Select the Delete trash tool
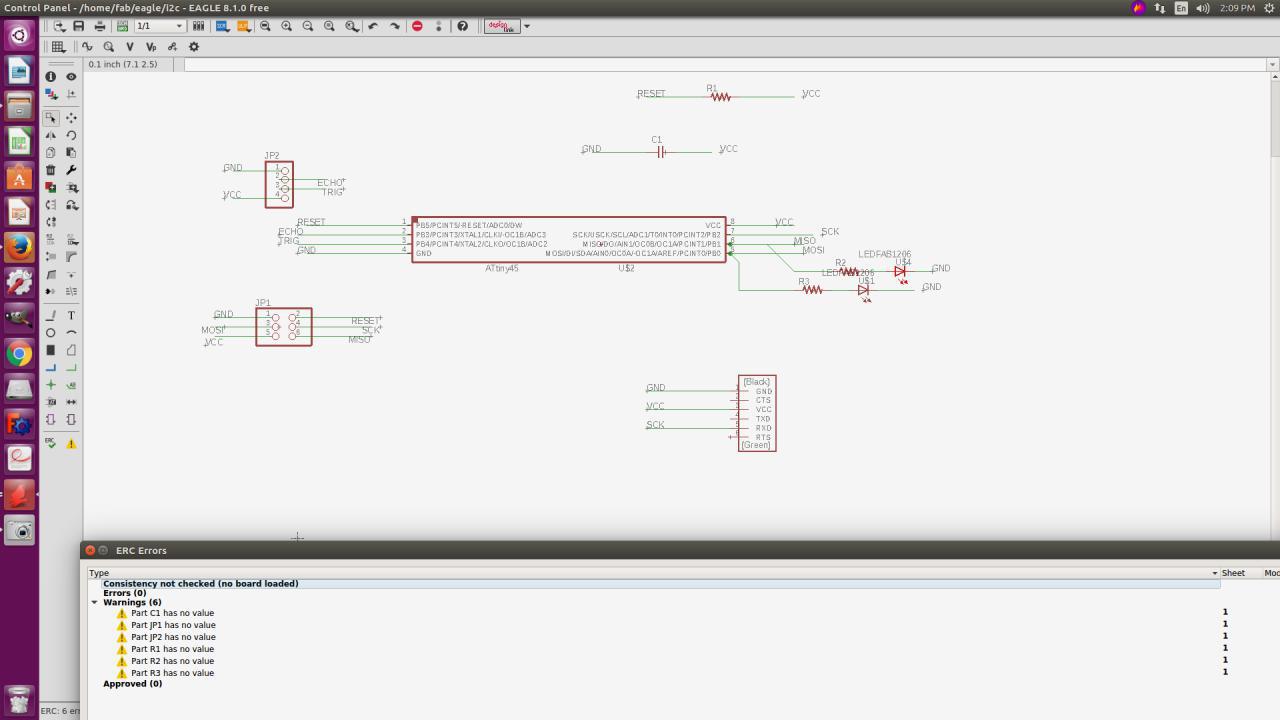Image resolution: width=1280 pixels, height=720 pixels. click(50, 170)
